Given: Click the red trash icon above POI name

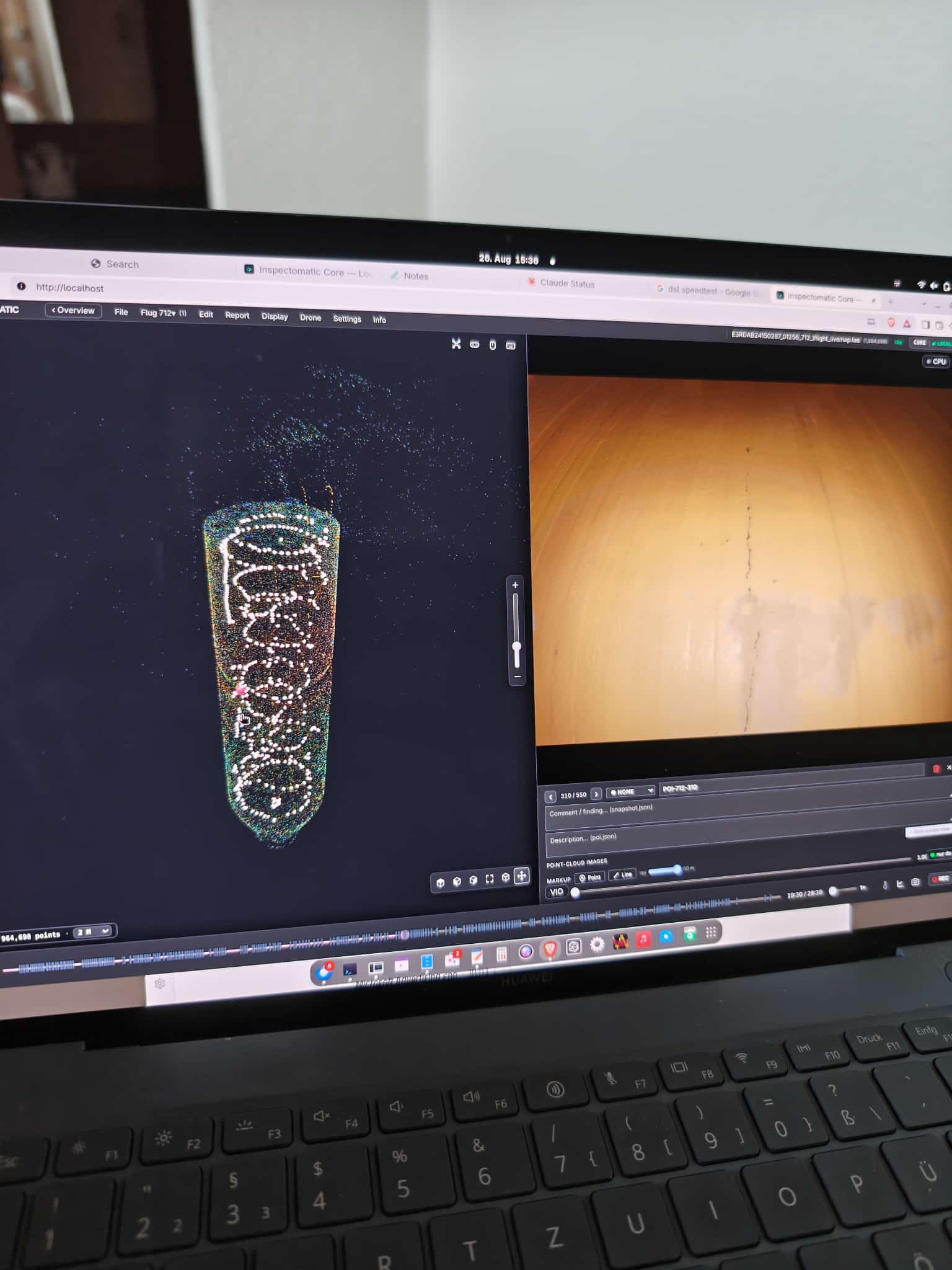Looking at the screenshot, I should pyautogui.click(x=936, y=769).
